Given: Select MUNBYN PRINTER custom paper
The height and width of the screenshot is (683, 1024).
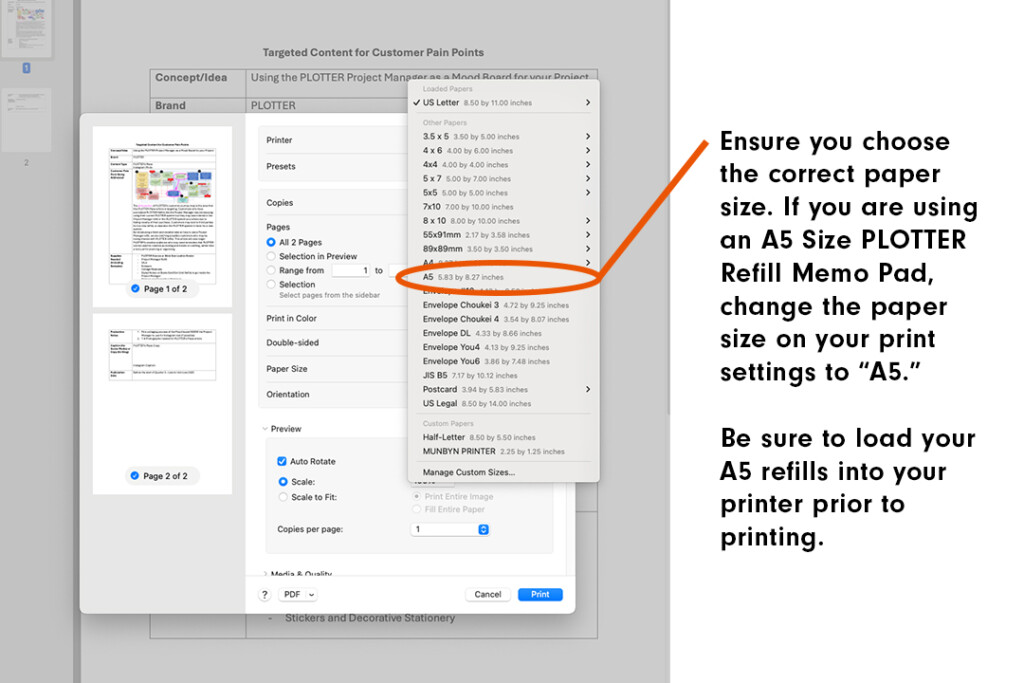Looking at the screenshot, I should pyautogui.click(x=503, y=451).
